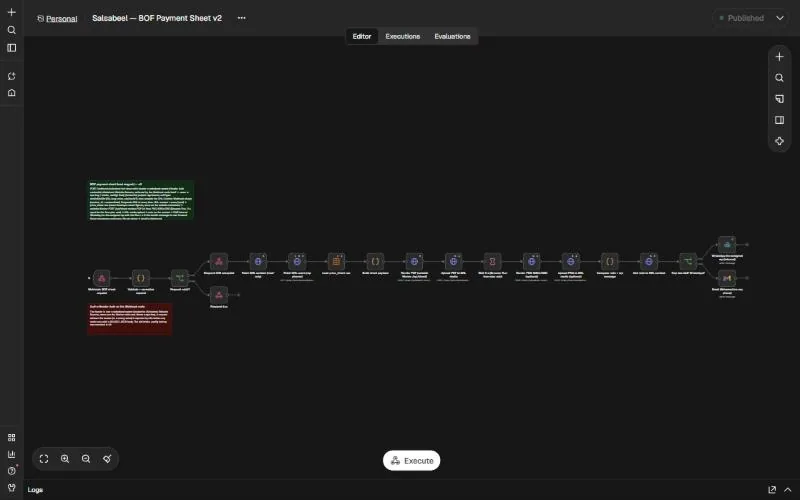
Task: Select the Upload PDF HTTP node just before the Wait node
Action: (x=453, y=261)
